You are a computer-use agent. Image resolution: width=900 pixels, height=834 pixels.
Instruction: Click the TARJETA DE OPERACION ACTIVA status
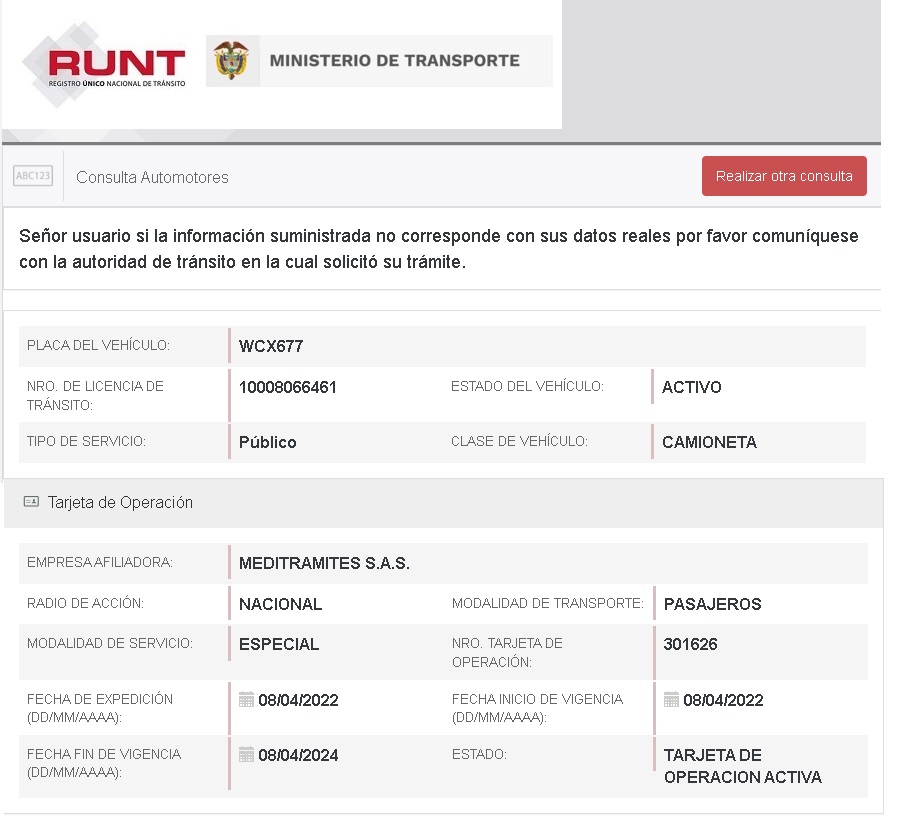[x=742, y=766]
